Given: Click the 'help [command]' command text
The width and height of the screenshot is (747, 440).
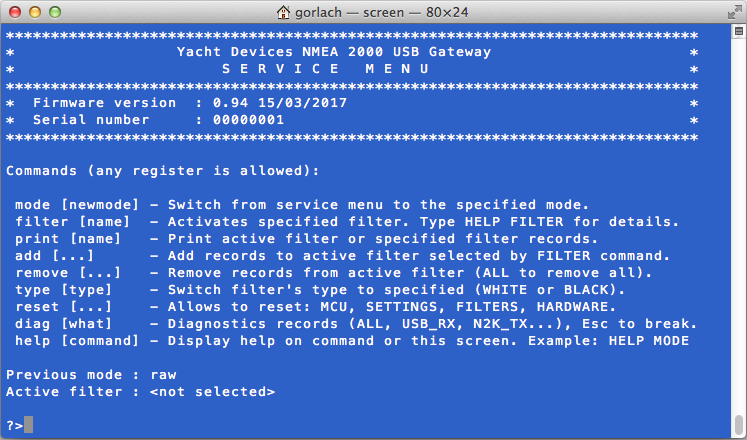Looking at the screenshot, I should pyautogui.click(x=76, y=340).
